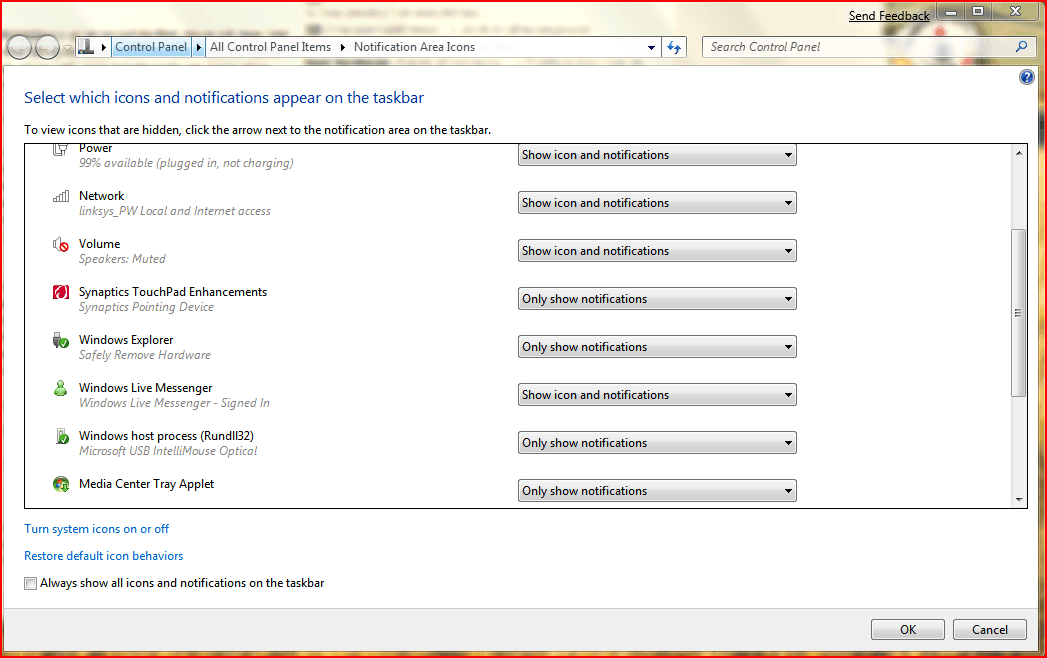The width and height of the screenshot is (1047, 658).
Task: Click Synaptics TouchPad Enhancements text
Action: (x=173, y=292)
